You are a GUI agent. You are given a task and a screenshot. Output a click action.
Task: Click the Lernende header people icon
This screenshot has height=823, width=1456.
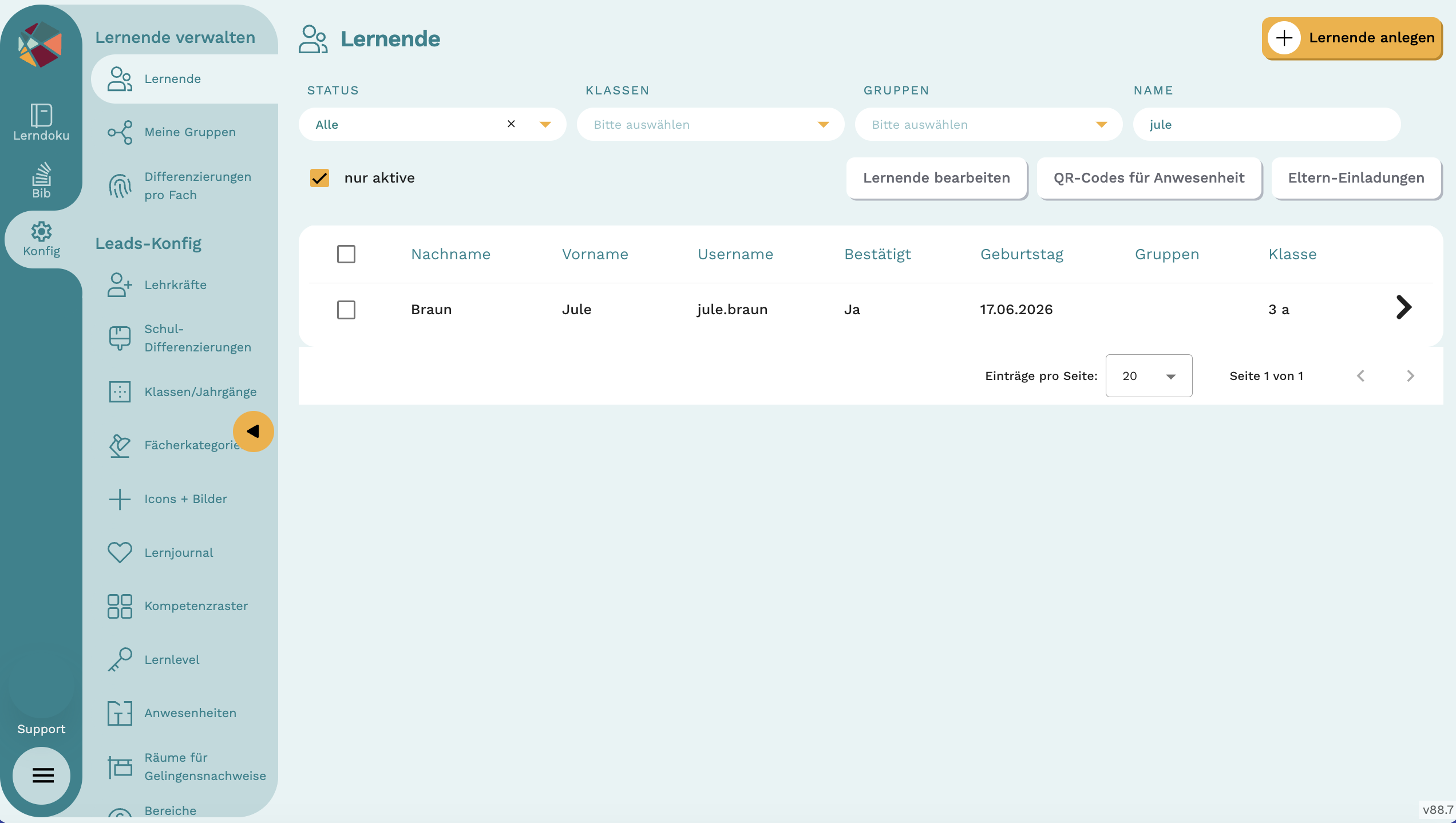pos(313,39)
